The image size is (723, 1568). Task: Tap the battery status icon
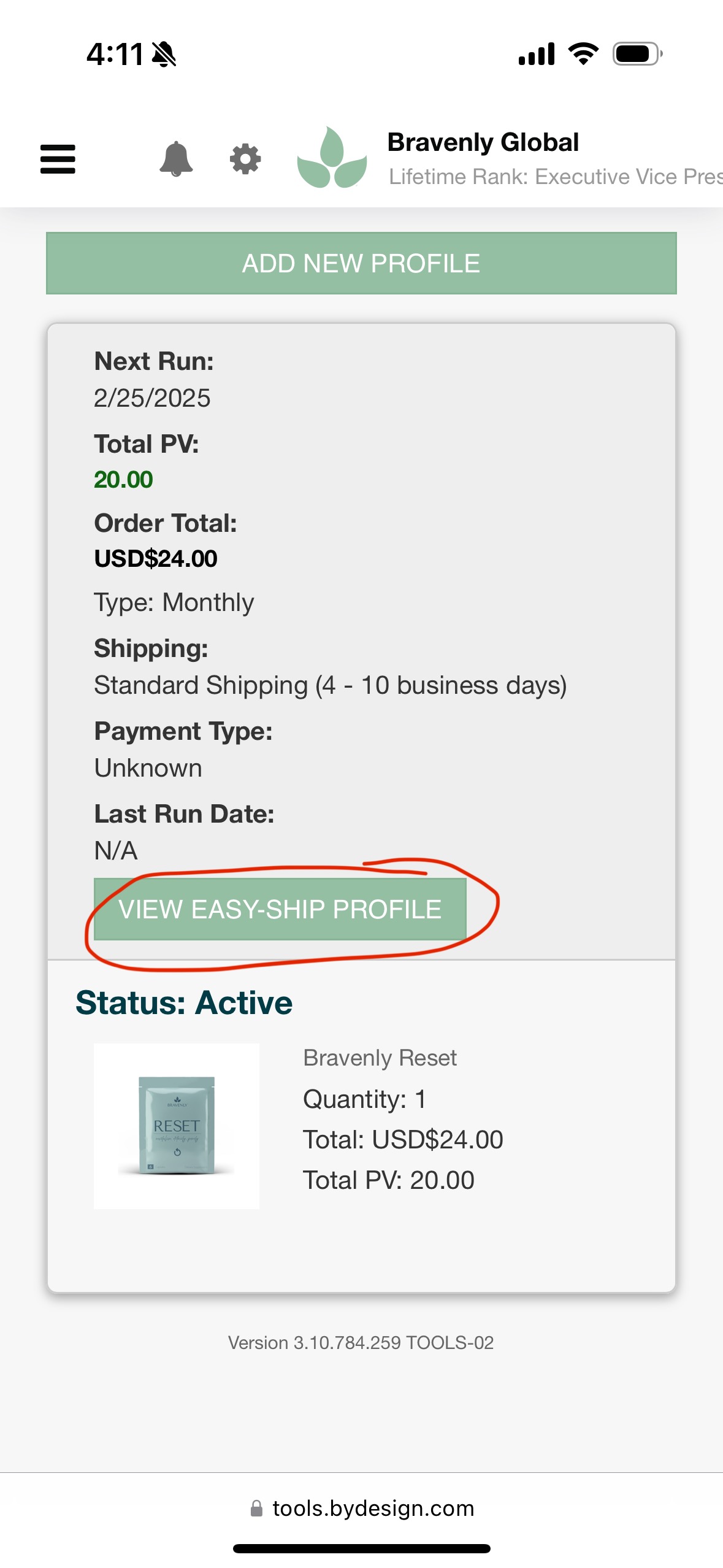click(637, 54)
